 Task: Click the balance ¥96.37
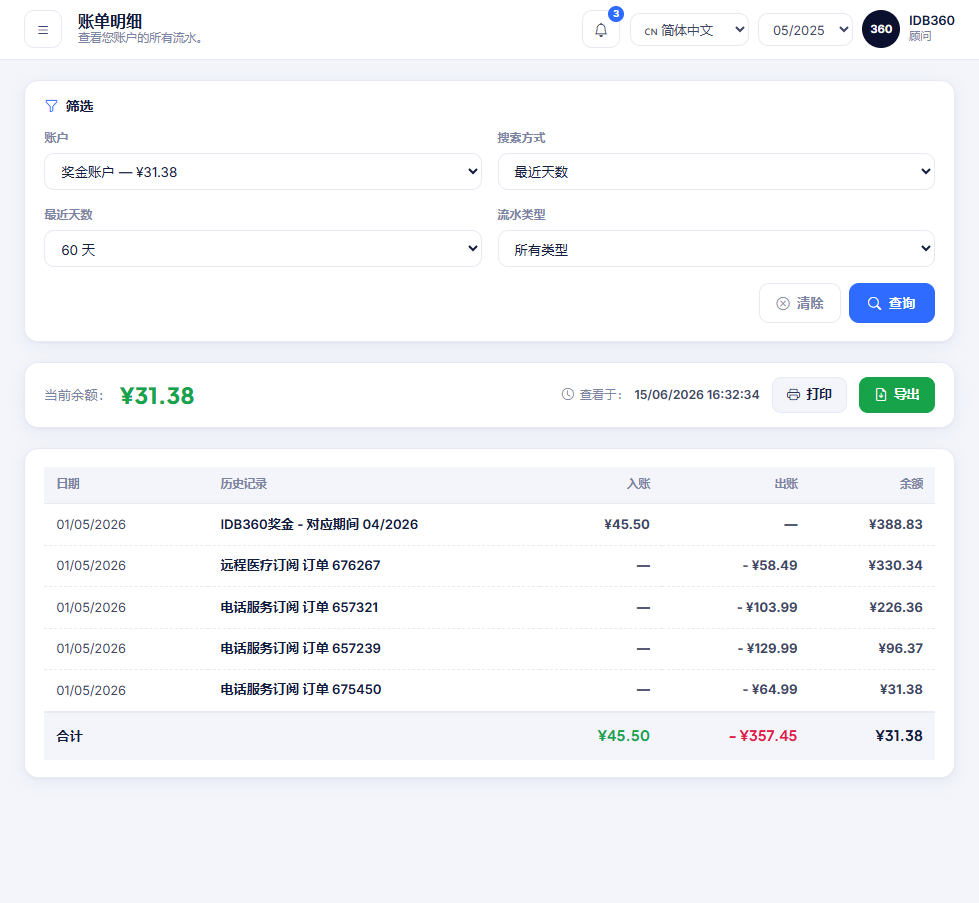point(900,649)
